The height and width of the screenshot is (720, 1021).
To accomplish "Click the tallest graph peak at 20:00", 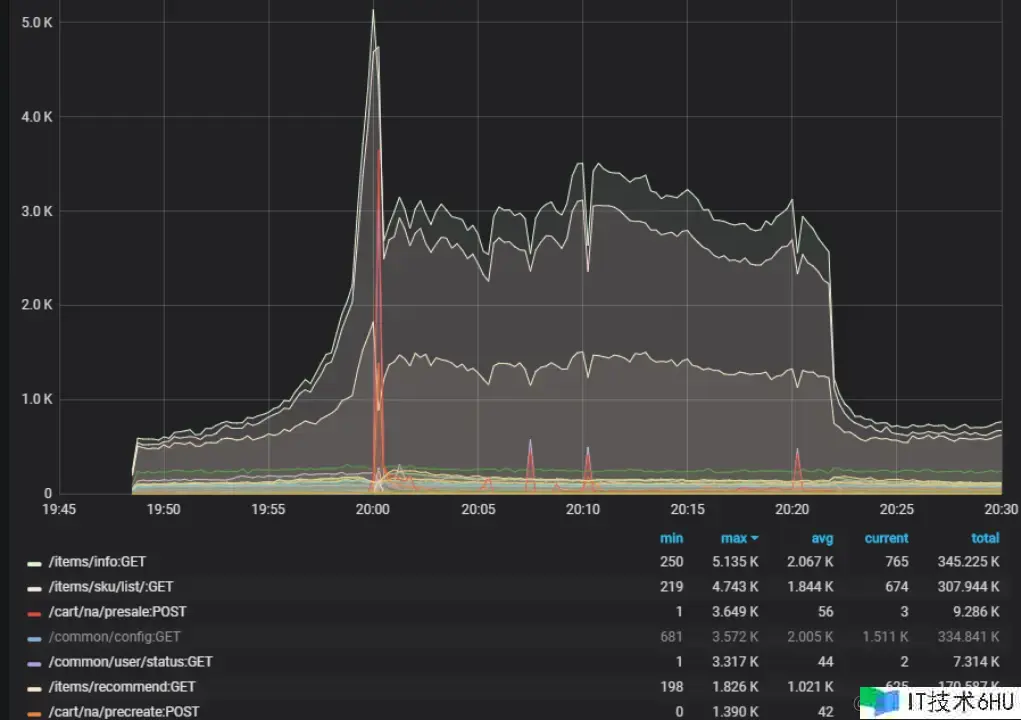I will point(373,12).
